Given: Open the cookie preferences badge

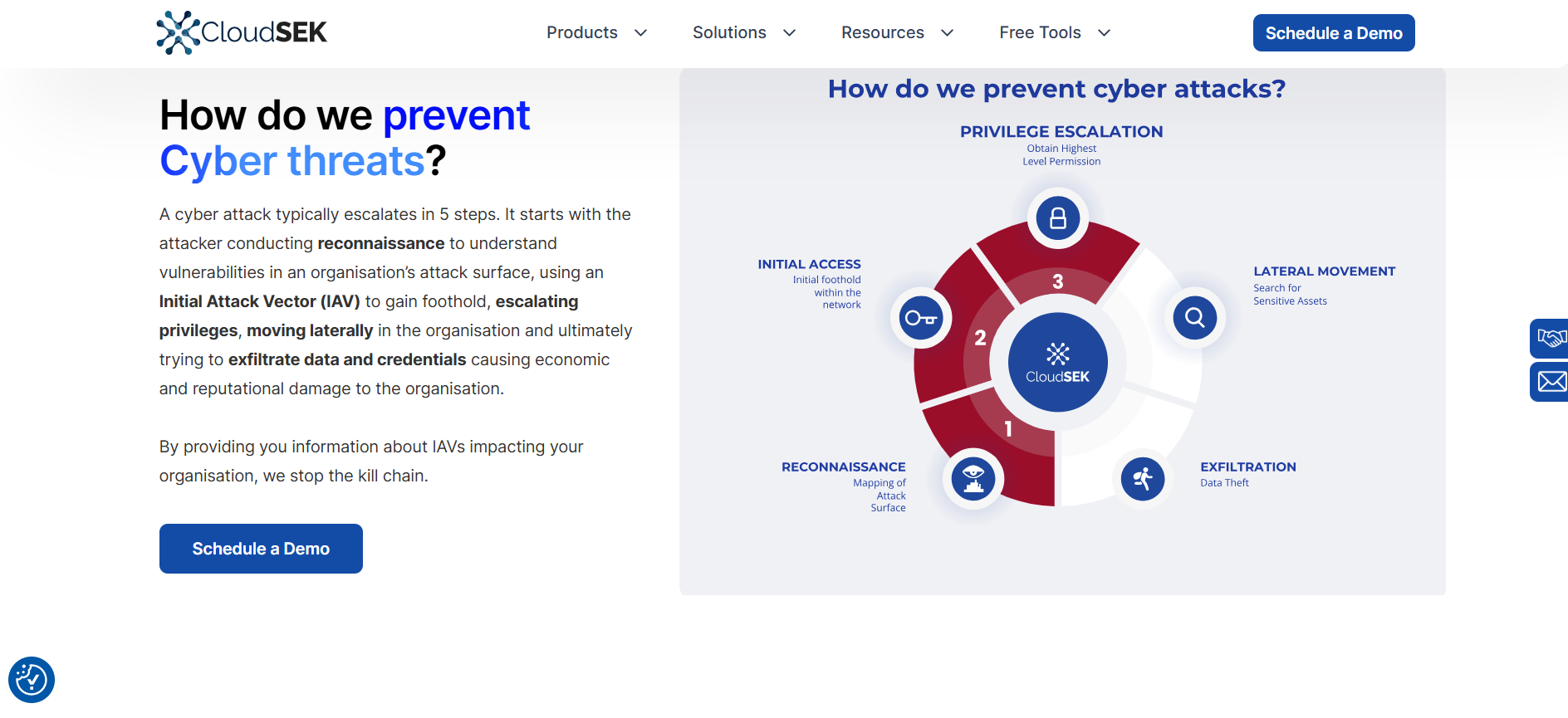Looking at the screenshot, I should (x=32, y=680).
